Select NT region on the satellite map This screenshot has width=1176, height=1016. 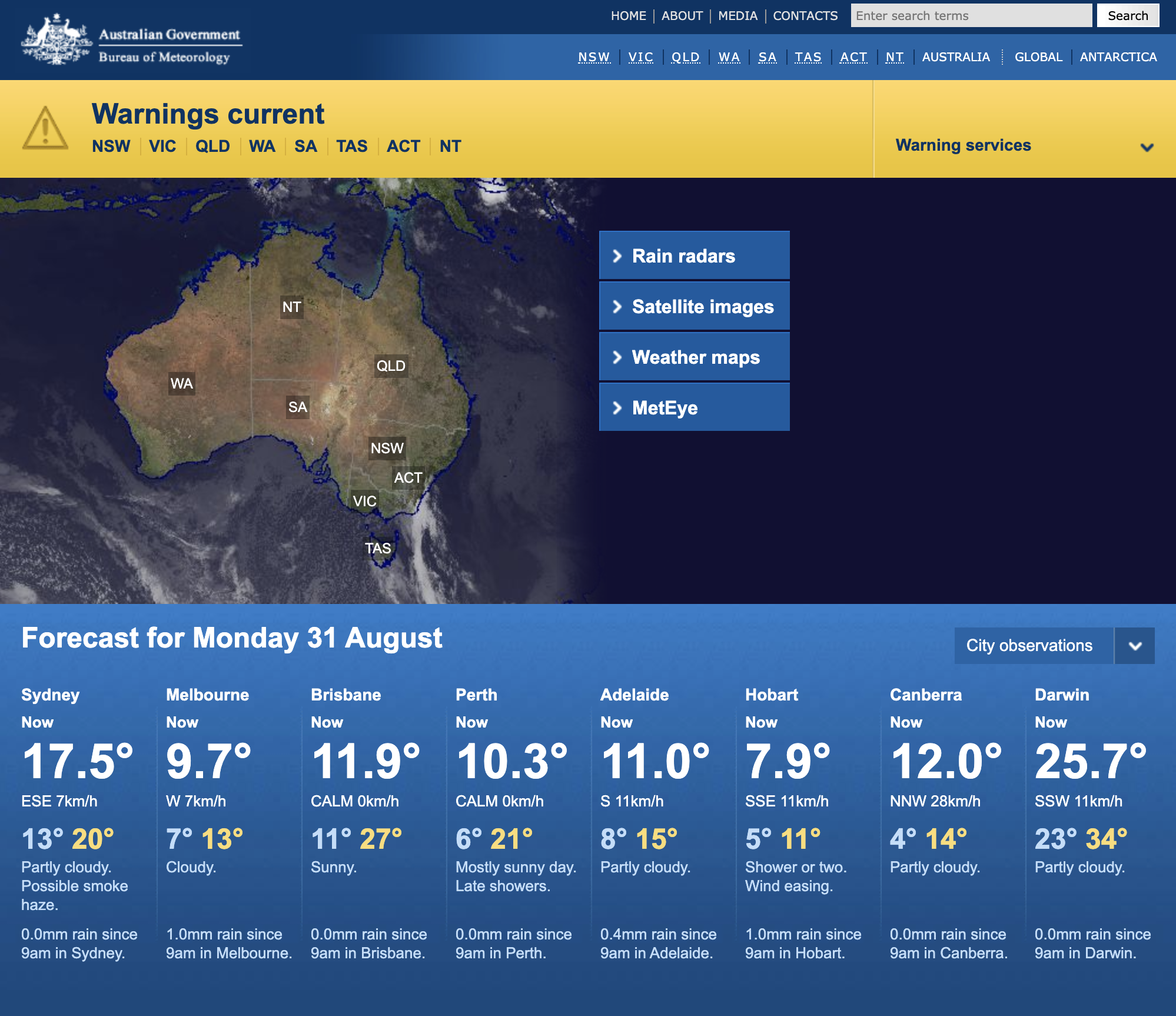[x=291, y=307]
